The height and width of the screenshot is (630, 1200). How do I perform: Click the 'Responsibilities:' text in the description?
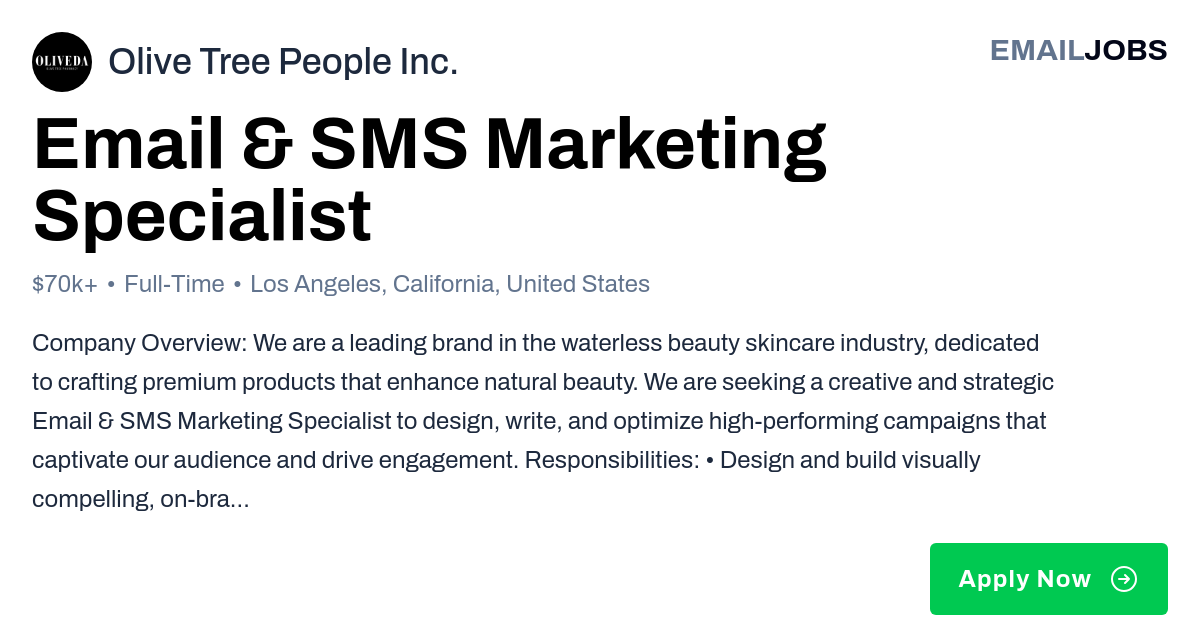pos(612,460)
